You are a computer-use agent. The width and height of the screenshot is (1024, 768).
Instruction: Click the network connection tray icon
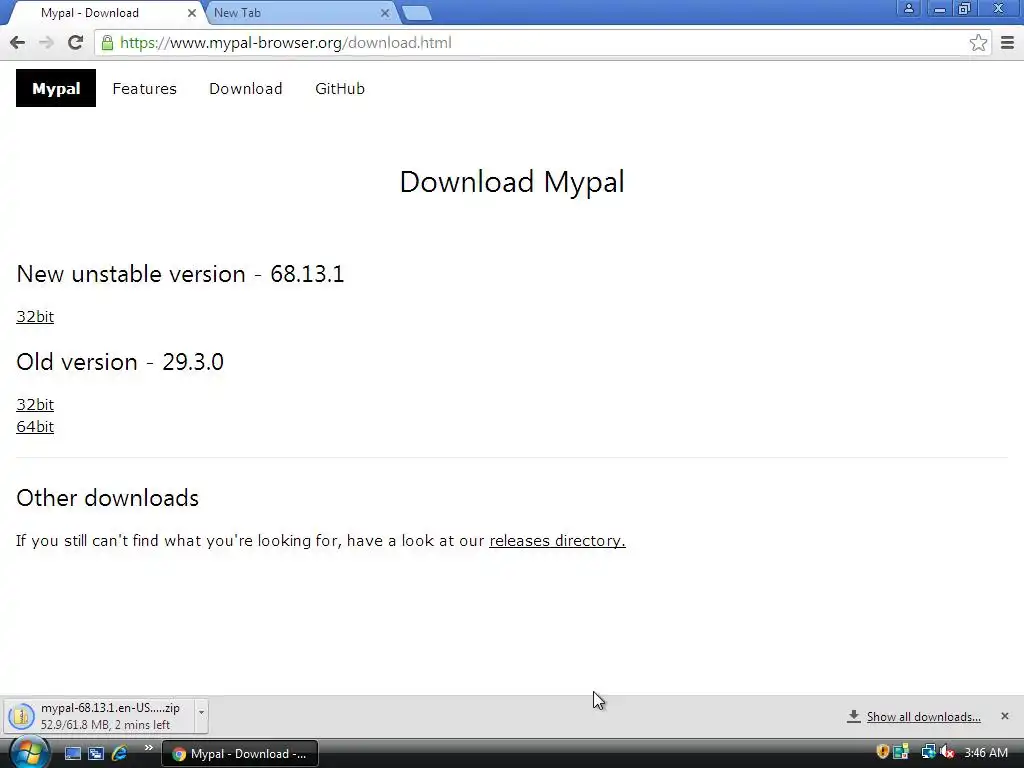point(928,752)
